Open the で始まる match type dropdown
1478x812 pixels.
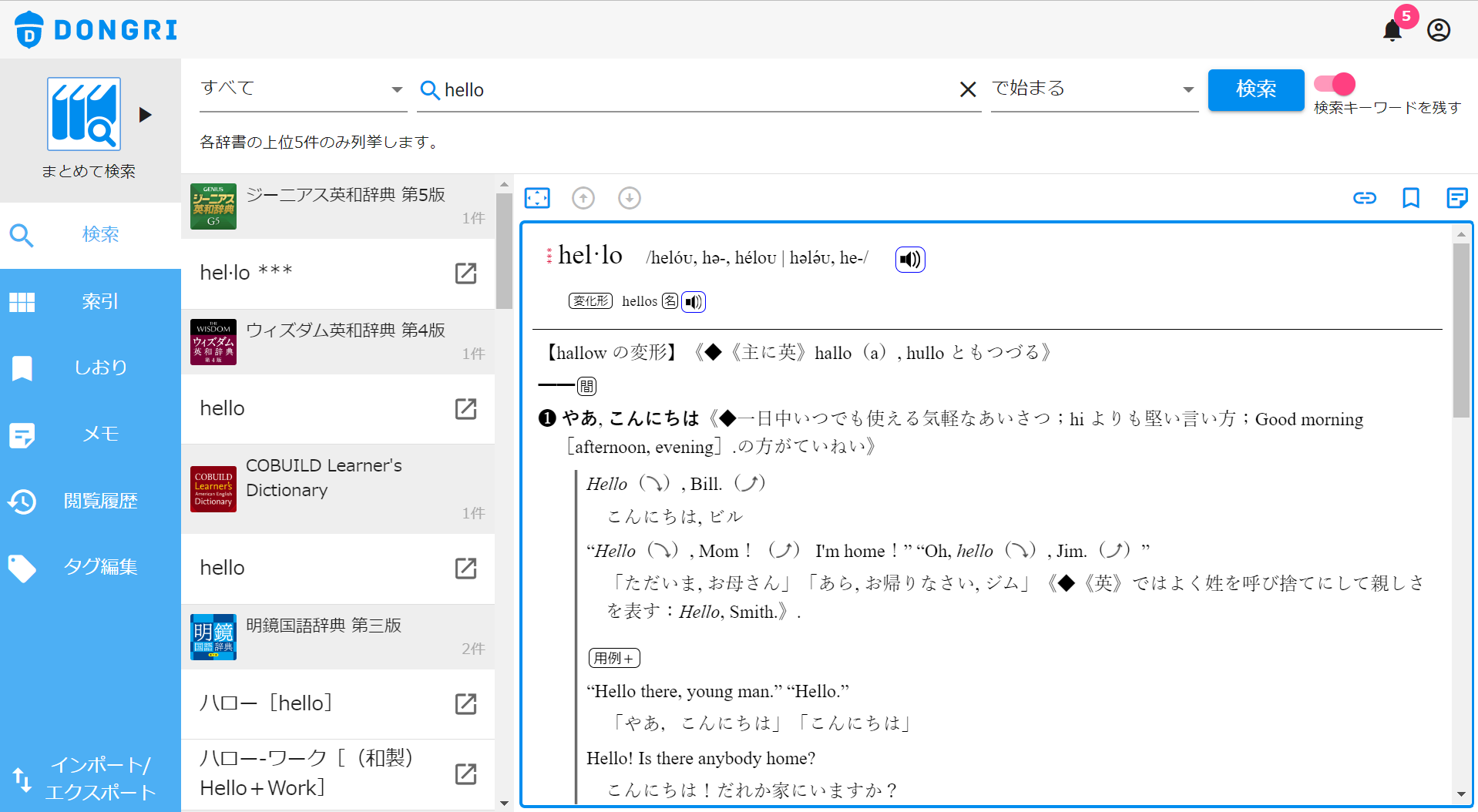point(1094,89)
